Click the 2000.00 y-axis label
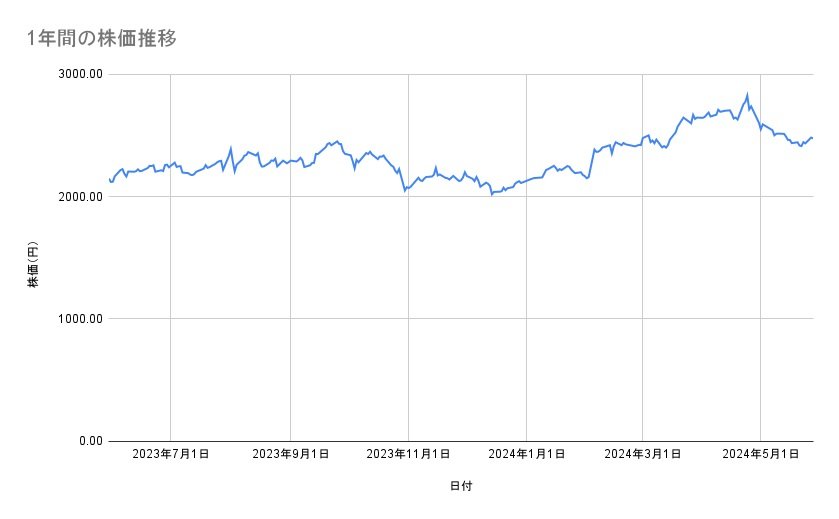839x519 pixels. pyautogui.click(x=79, y=197)
